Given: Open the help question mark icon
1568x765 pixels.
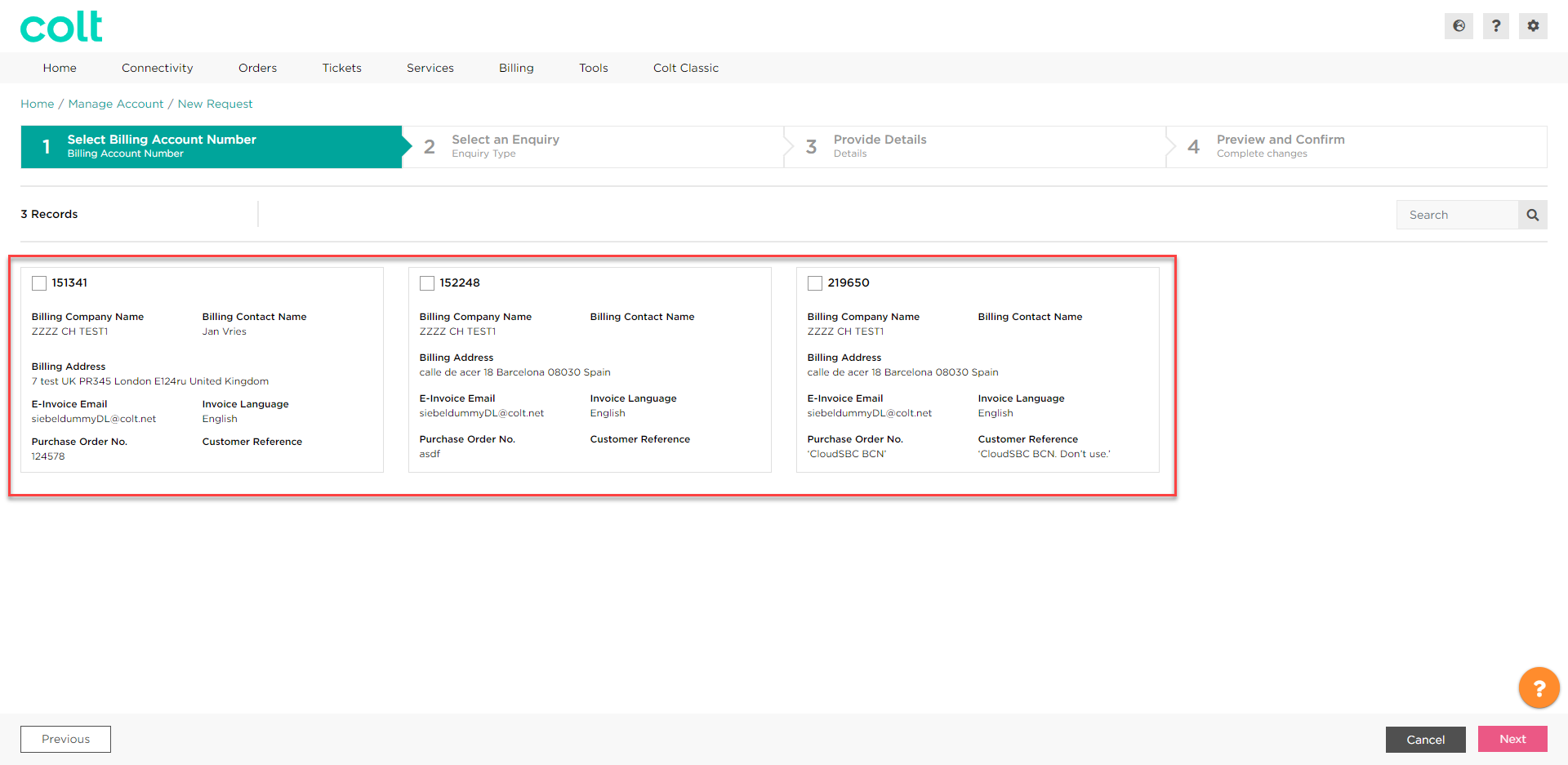Looking at the screenshot, I should [1496, 26].
